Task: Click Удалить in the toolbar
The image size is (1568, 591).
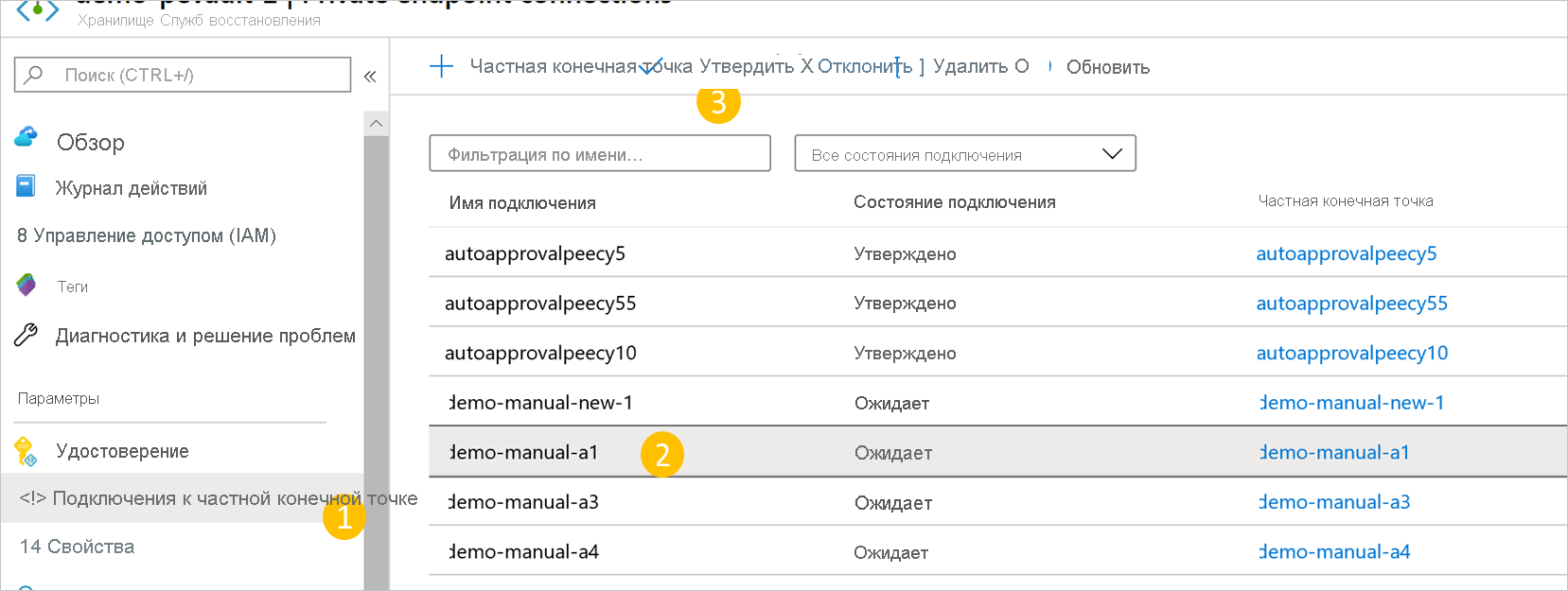Action: click(970, 66)
